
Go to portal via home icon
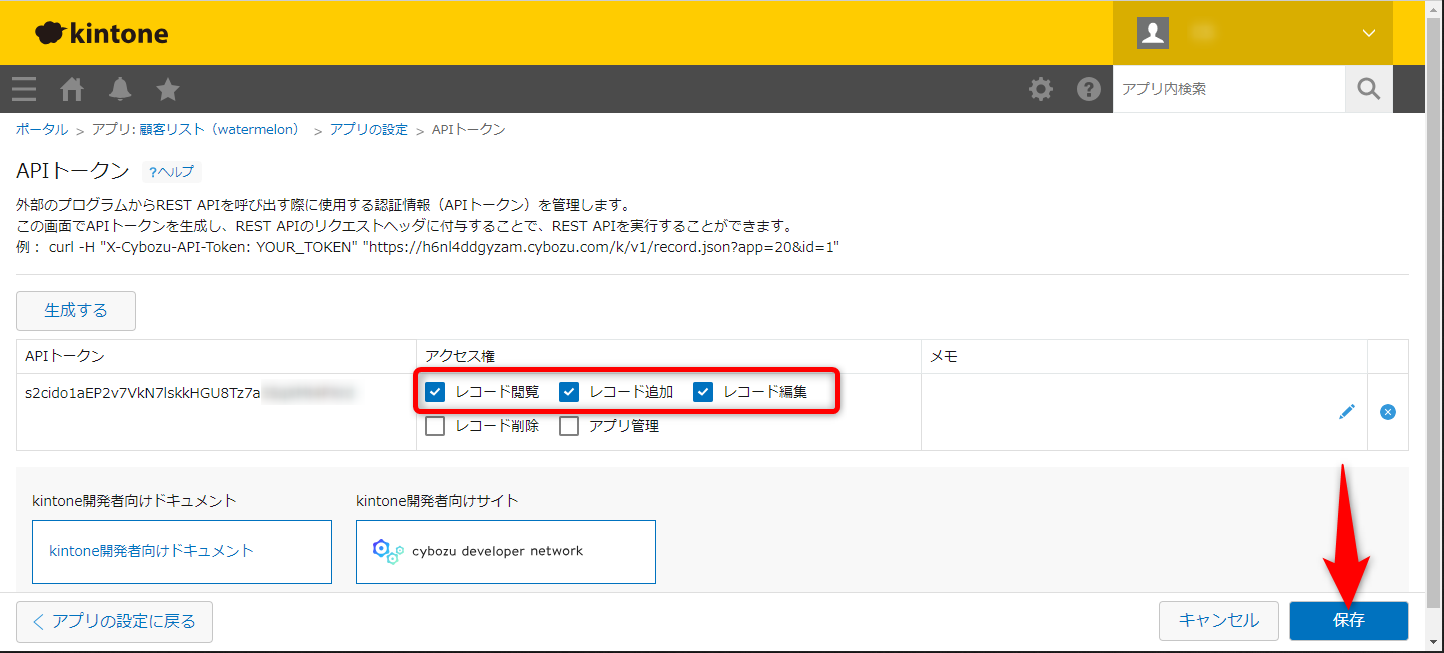tap(72, 89)
